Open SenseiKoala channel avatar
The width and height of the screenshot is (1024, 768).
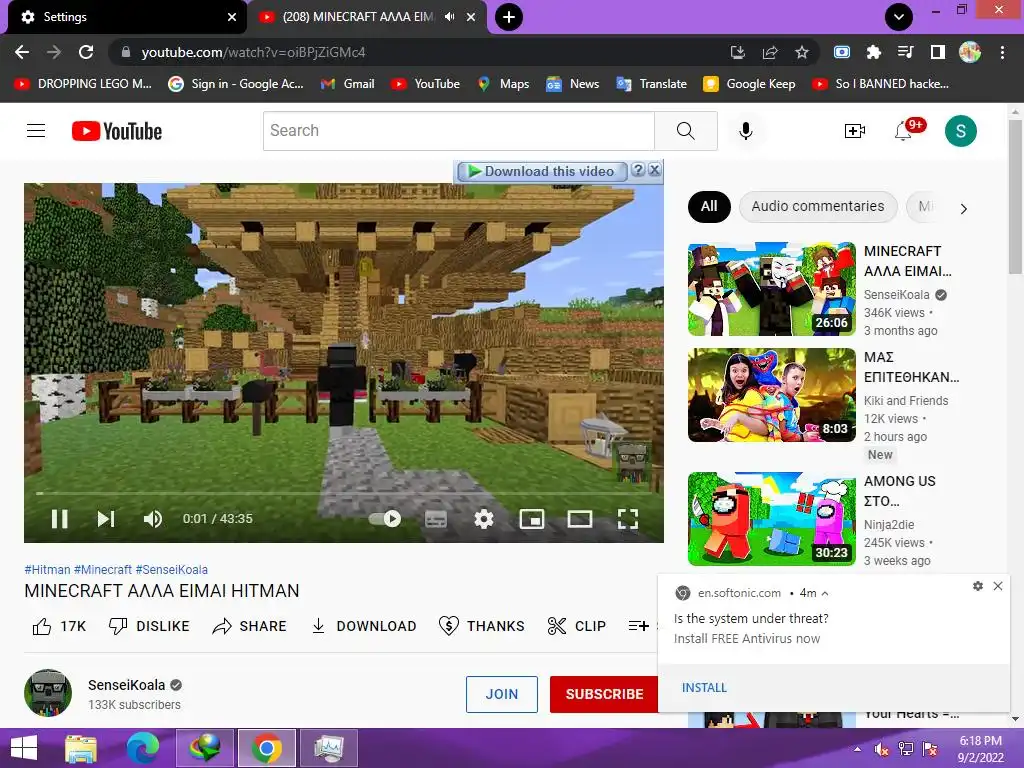pos(48,693)
